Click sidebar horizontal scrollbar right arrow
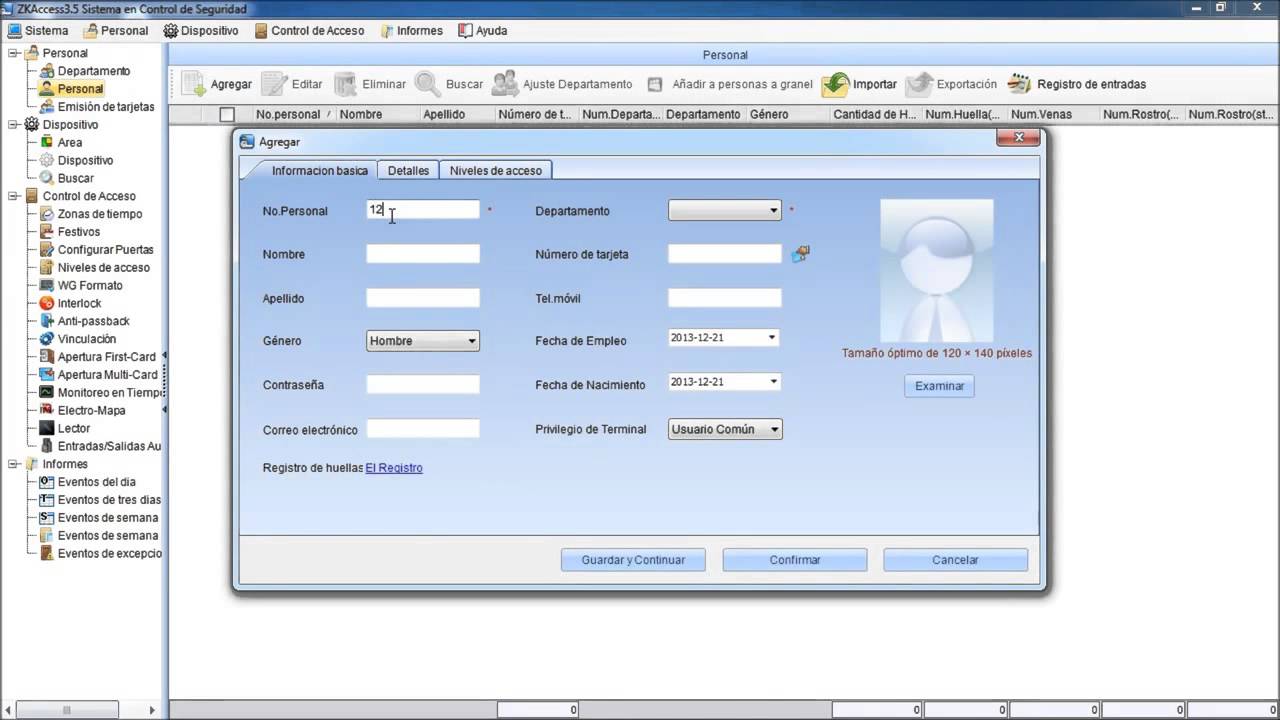Screen dimensions: 1280x720 tap(153, 710)
